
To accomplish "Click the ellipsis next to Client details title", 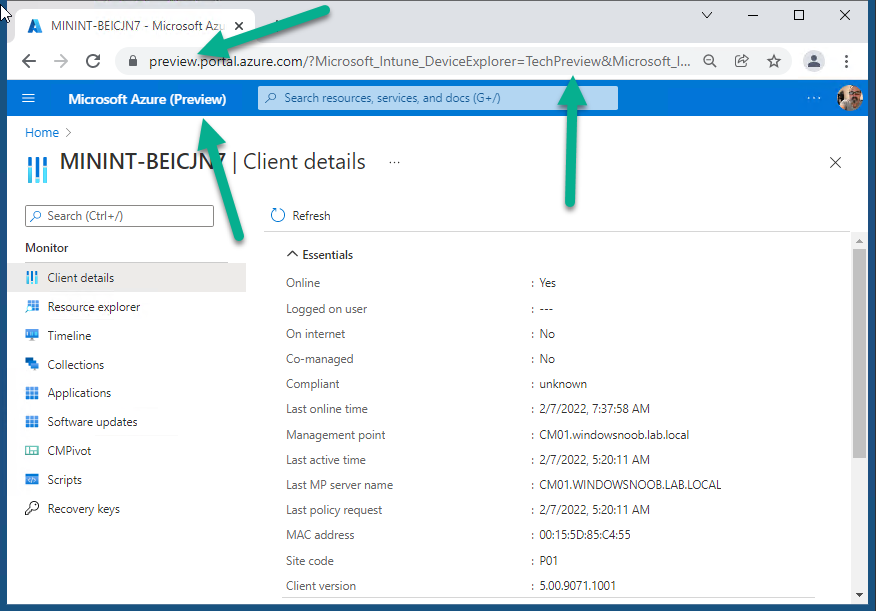I will coord(394,163).
